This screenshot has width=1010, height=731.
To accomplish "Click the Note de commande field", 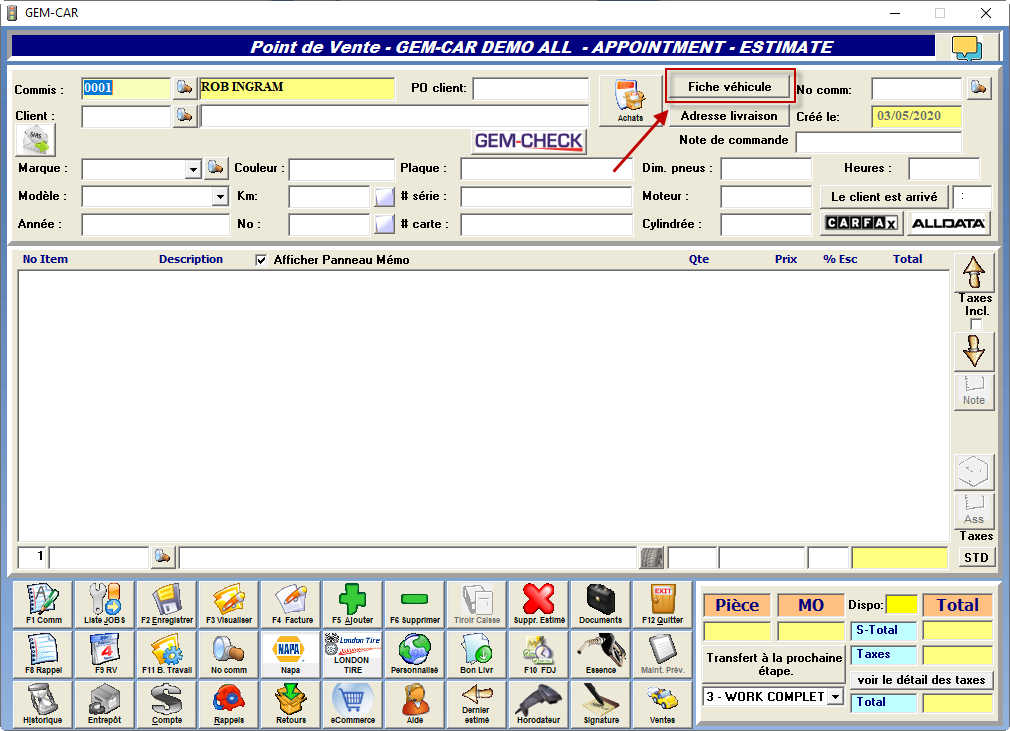I will [x=879, y=142].
